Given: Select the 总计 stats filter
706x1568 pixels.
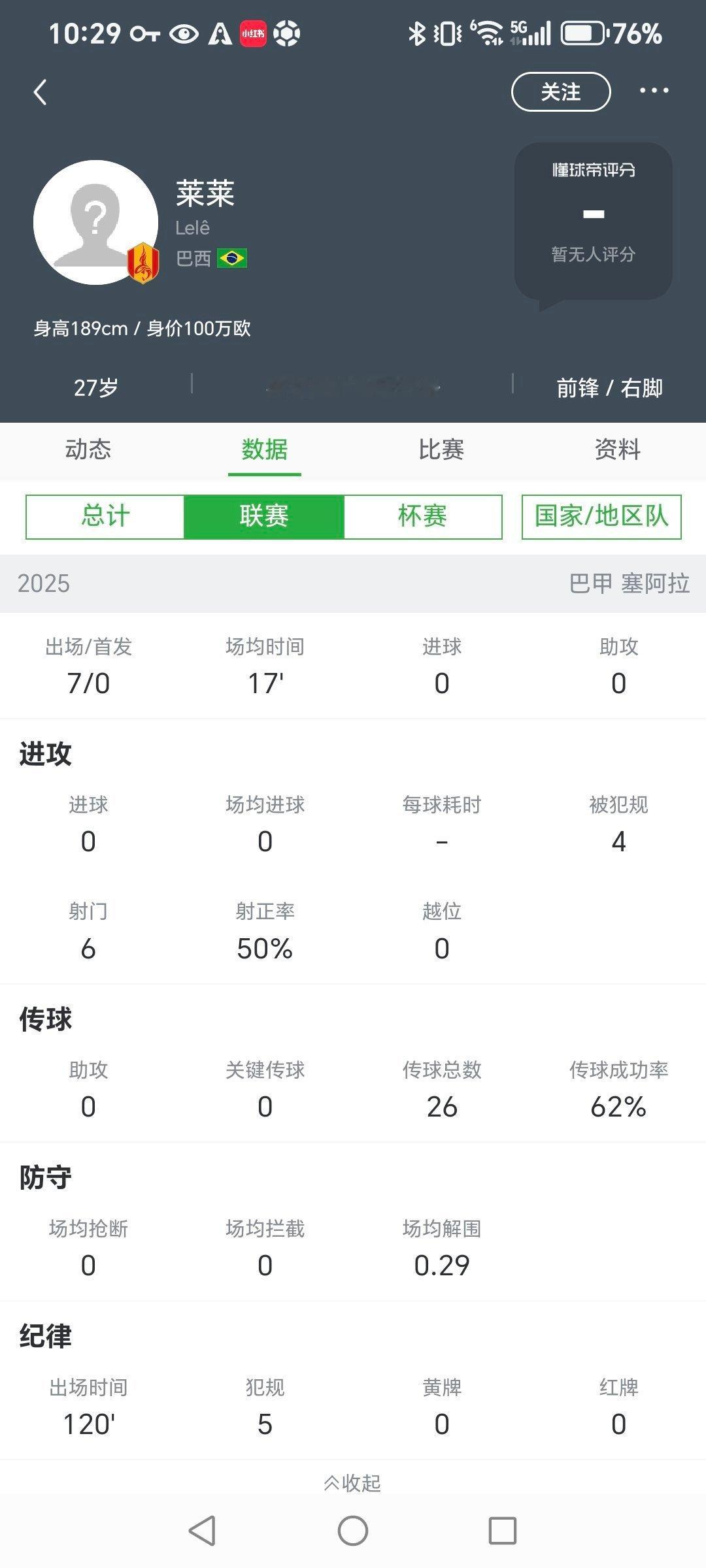Looking at the screenshot, I should (x=105, y=517).
